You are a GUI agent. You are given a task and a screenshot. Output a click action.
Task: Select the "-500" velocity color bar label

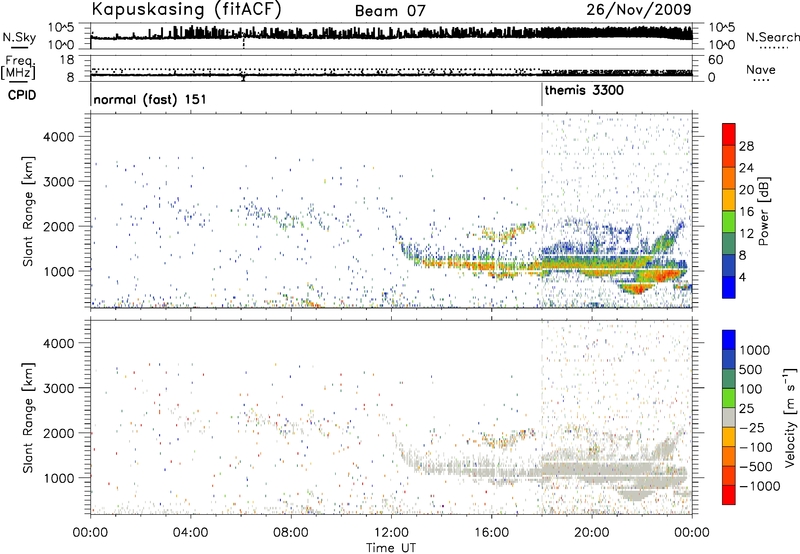tap(756, 466)
